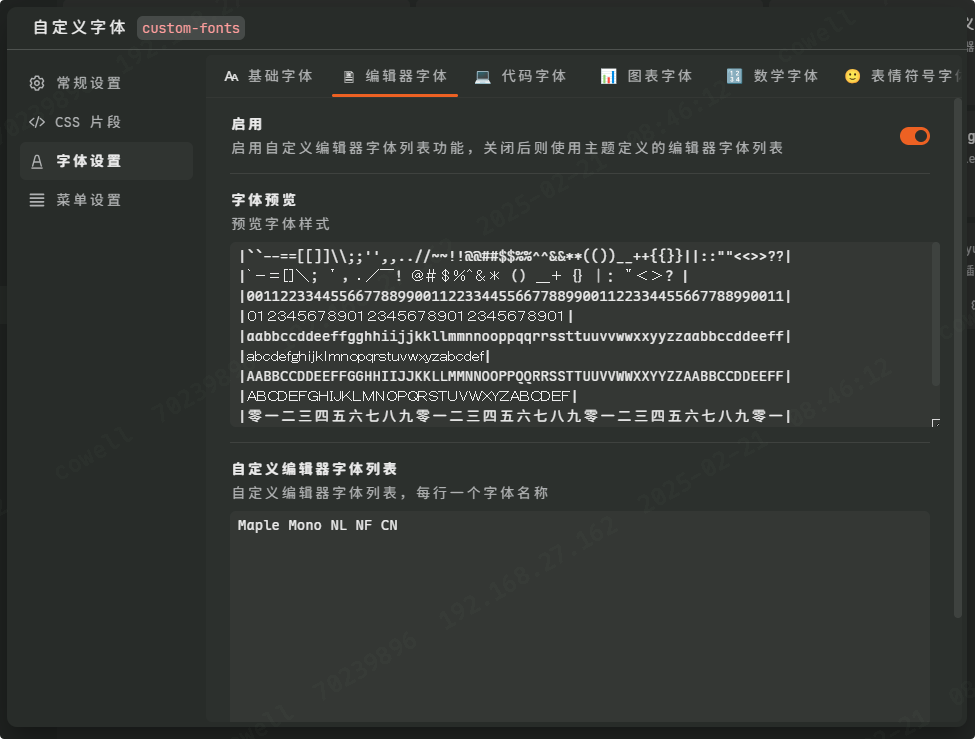Click the settings panel's right vertical scrollbar
The width and height of the screenshot is (975, 739).
click(958, 358)
